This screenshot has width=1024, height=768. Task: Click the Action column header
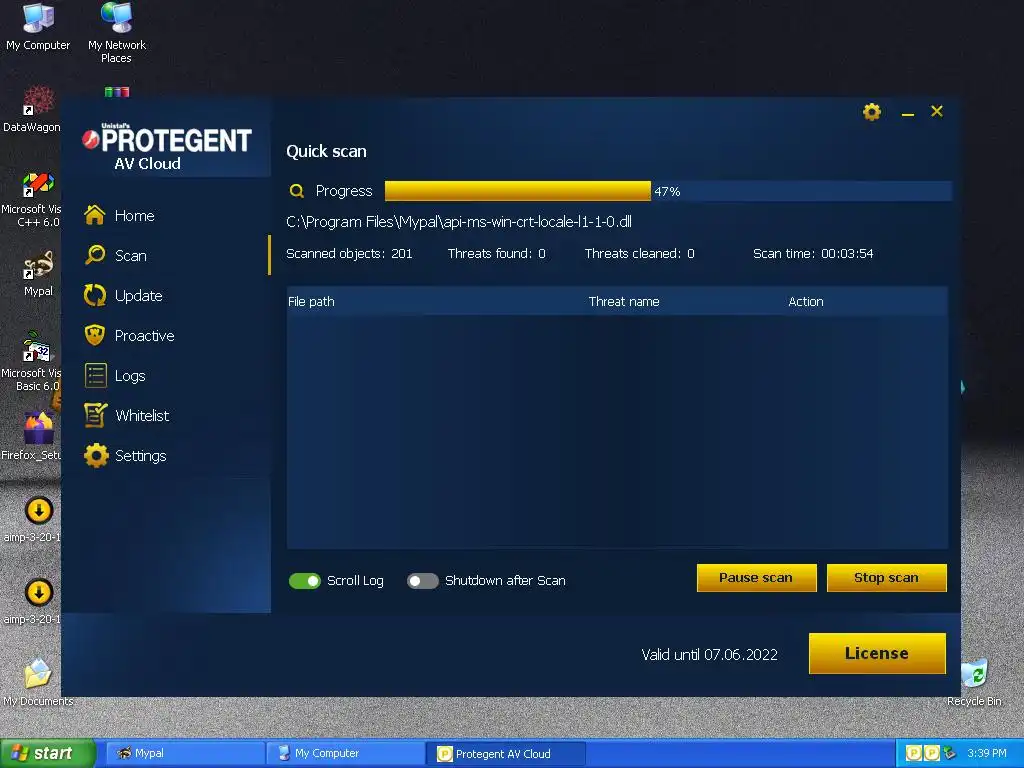[x=805, y=302]
